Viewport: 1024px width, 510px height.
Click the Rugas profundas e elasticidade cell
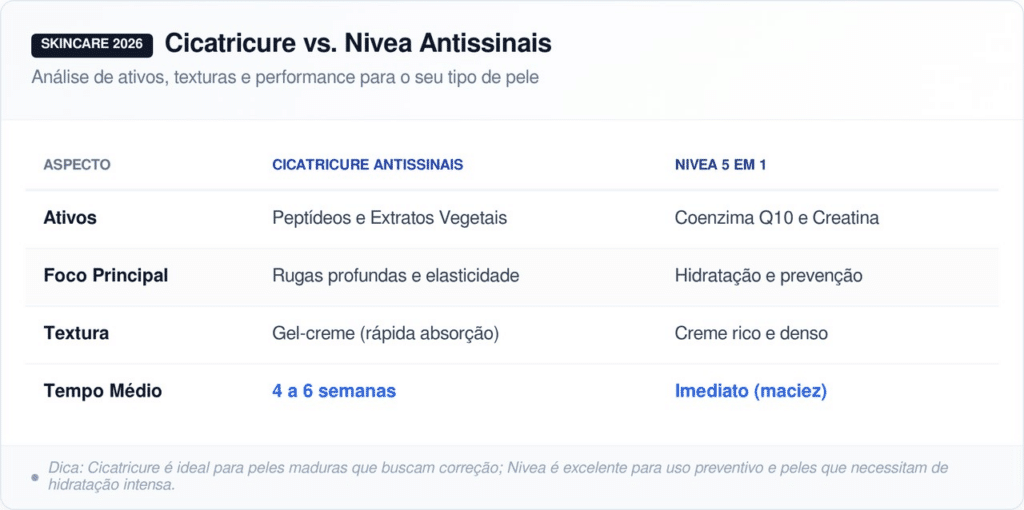[x=395, y=276]
